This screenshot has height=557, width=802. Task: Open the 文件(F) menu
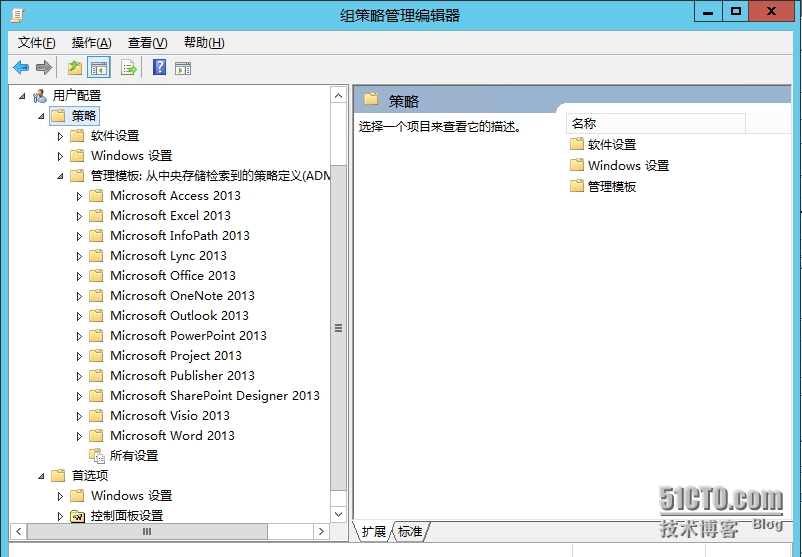(36, 43)
